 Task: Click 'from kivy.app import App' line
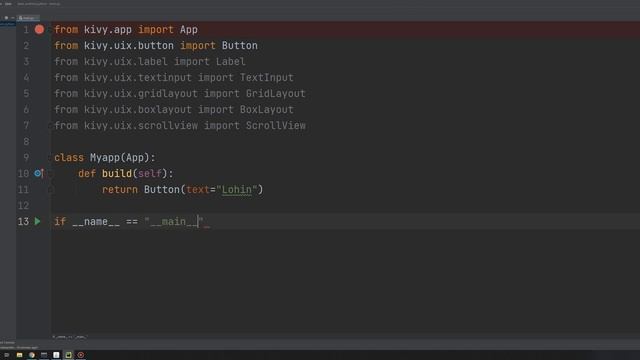point(126,30)
